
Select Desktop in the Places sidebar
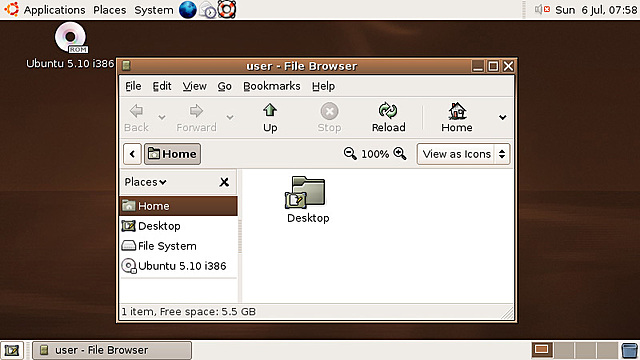click(178, 226)
